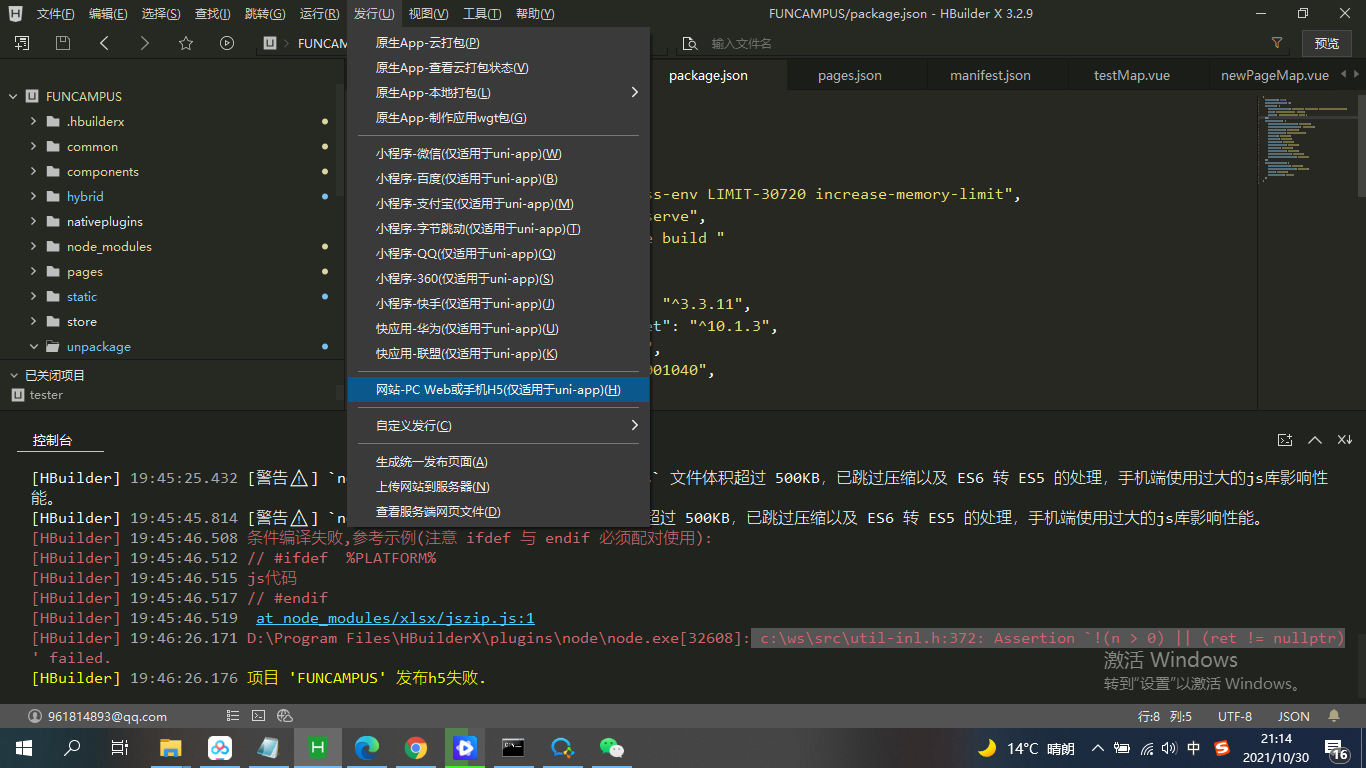
Task: Click the user account icon in status bar
Action: (35, 716)
